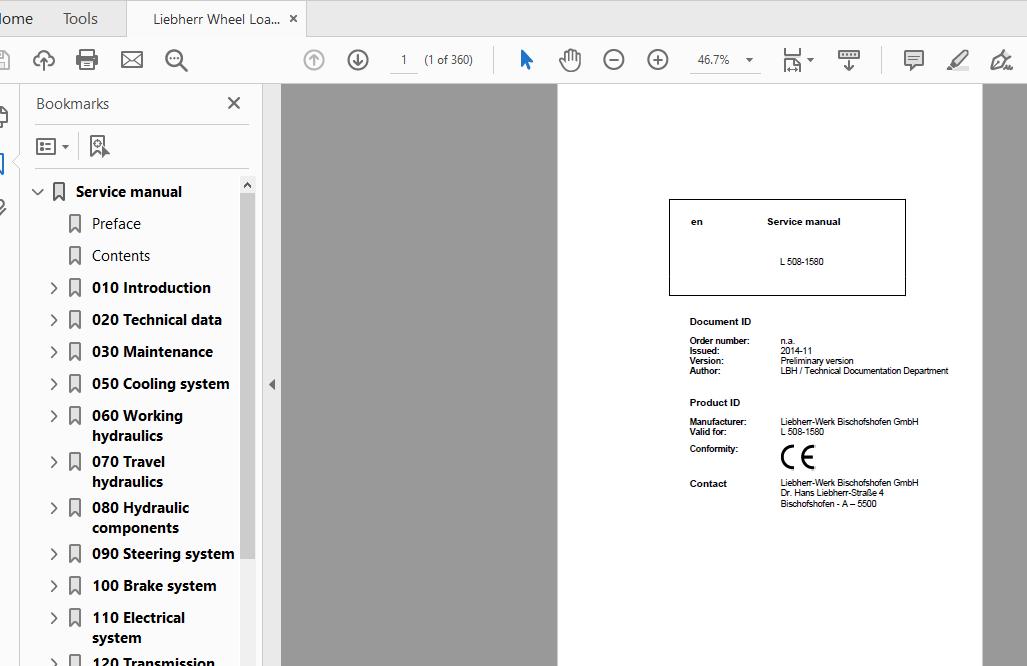Activate the hand pan tool
Viewport: 1027px width, 666px height.
[570, 60]
